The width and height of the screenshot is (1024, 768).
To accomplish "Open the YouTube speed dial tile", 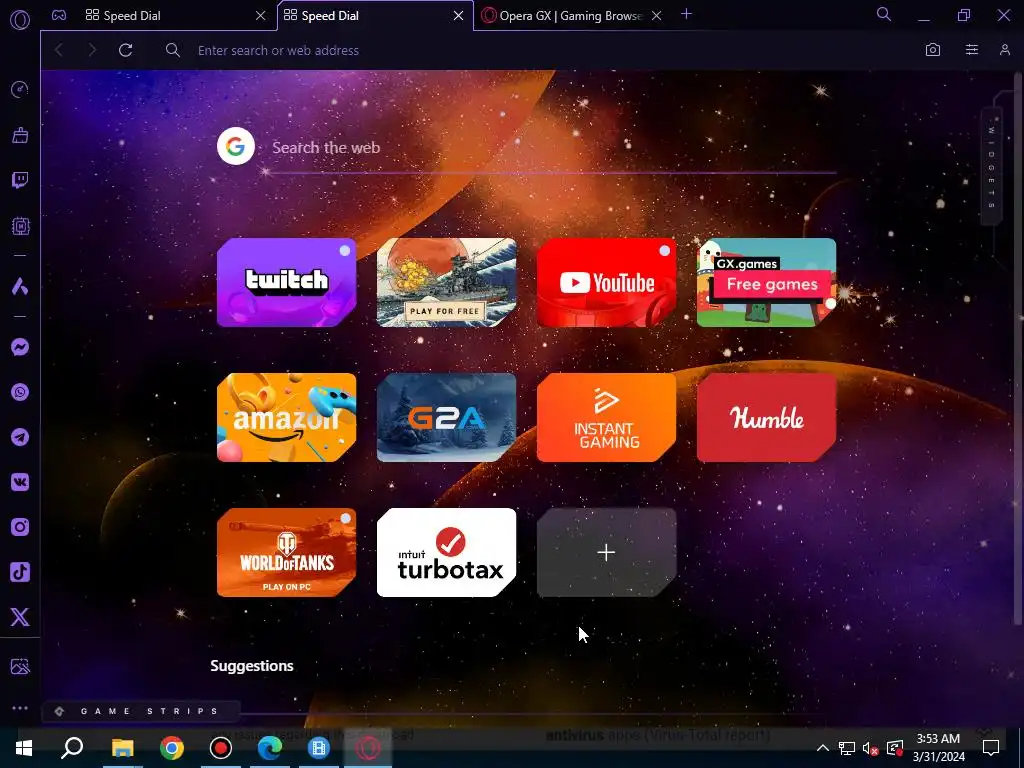I will 607,282.
